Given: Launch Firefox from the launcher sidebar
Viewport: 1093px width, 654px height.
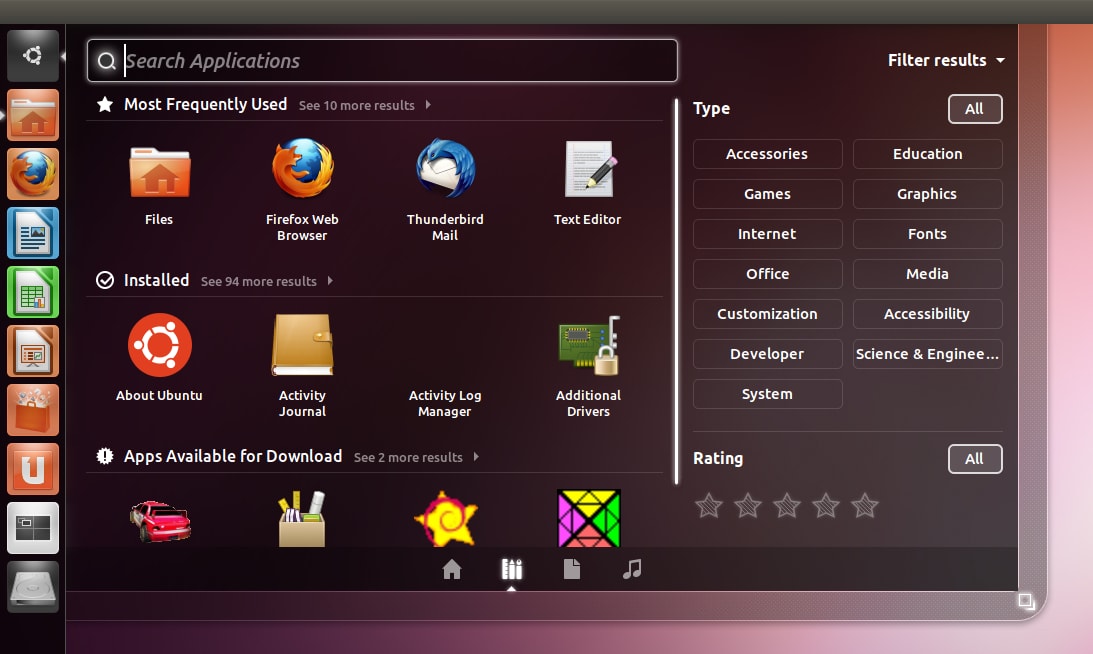Looking at the screenshot, I should click(x=33, y=174).
